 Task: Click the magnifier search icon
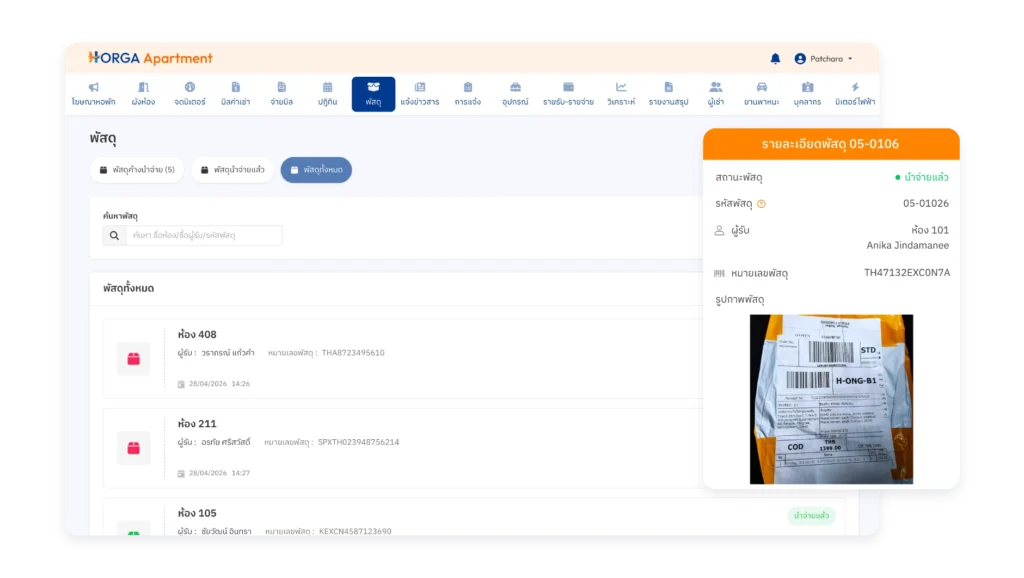pos(114,235)
